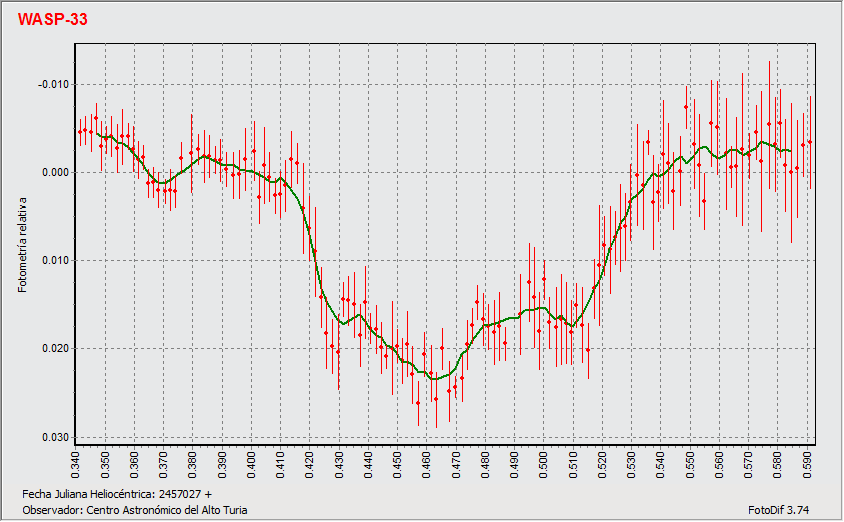
Task: Select the -0.010 y-axis tick label
Action: pos(53,84)
